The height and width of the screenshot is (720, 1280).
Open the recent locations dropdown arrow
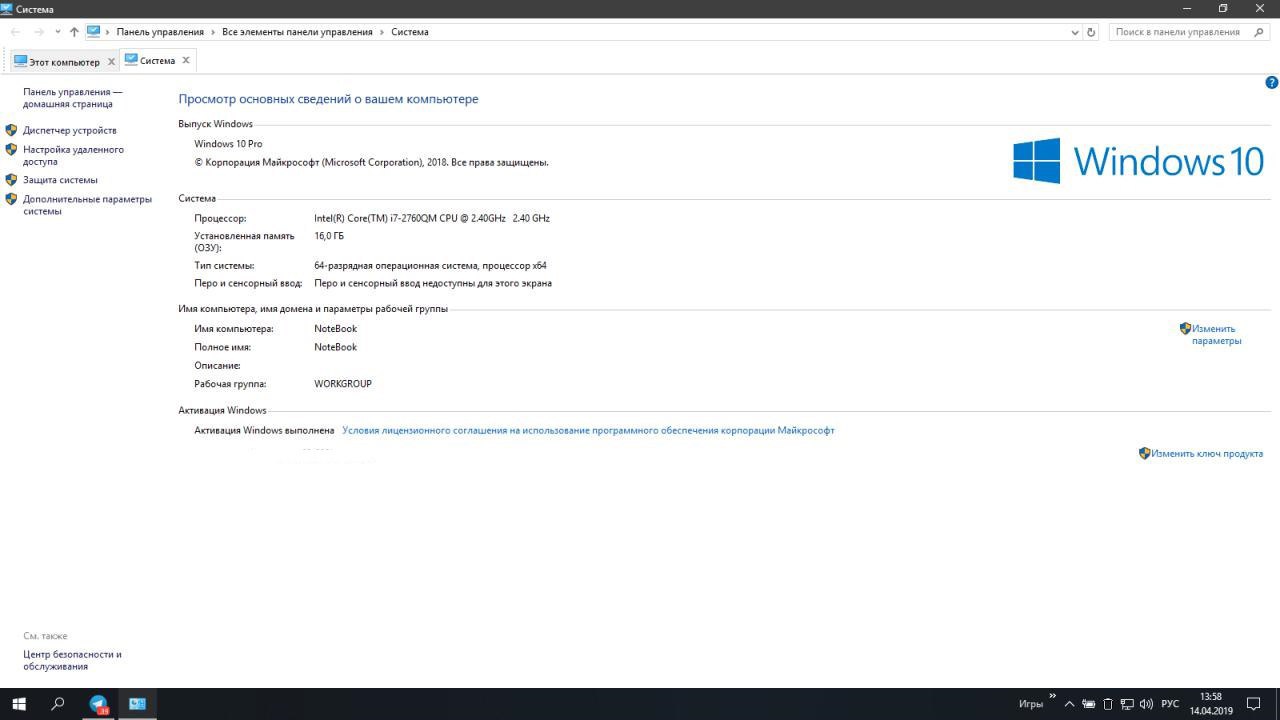pyautogui.click(x=58, y=32)
